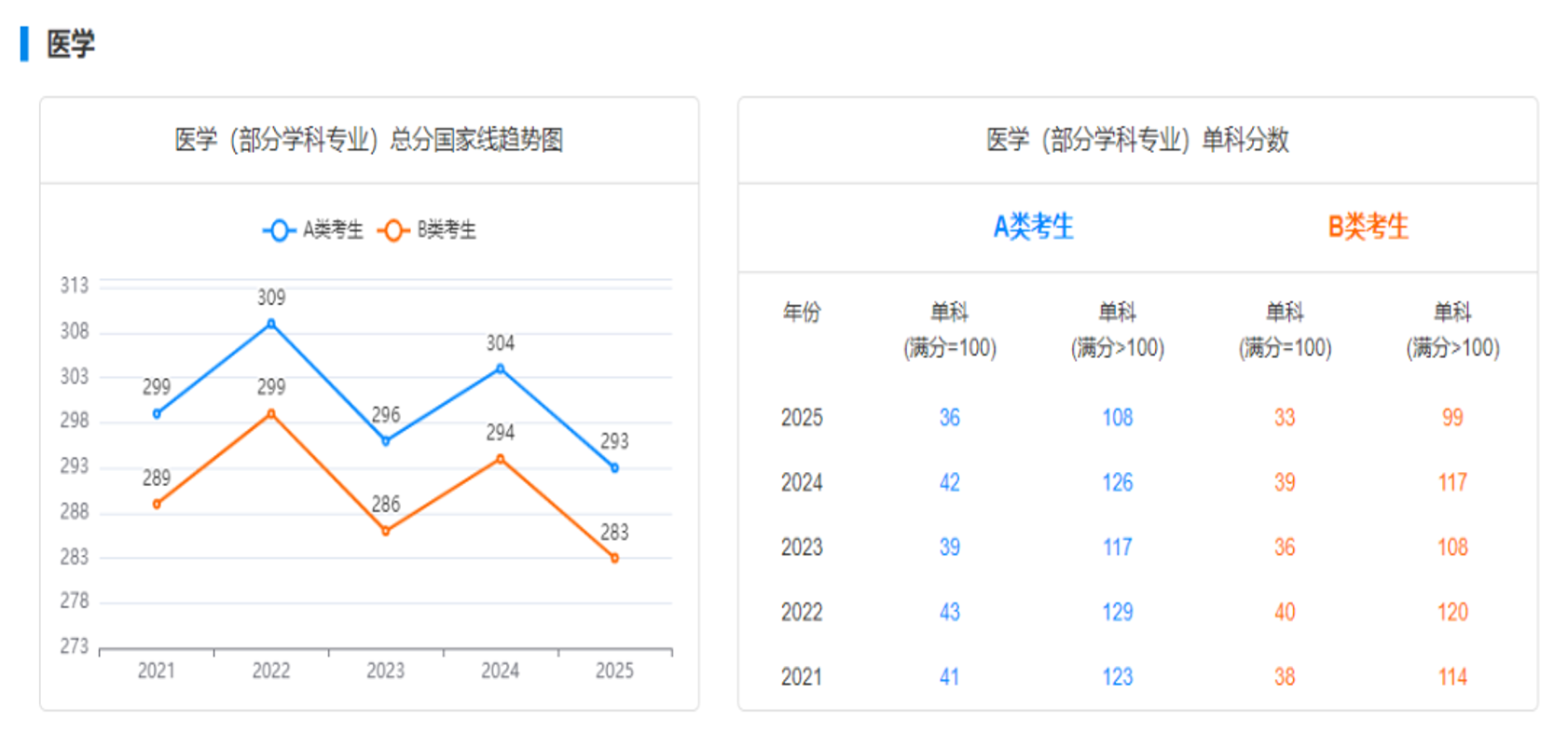Click the 2024 label on chart x-axis
Screen dimensions: 1568x735
point(500,671)
